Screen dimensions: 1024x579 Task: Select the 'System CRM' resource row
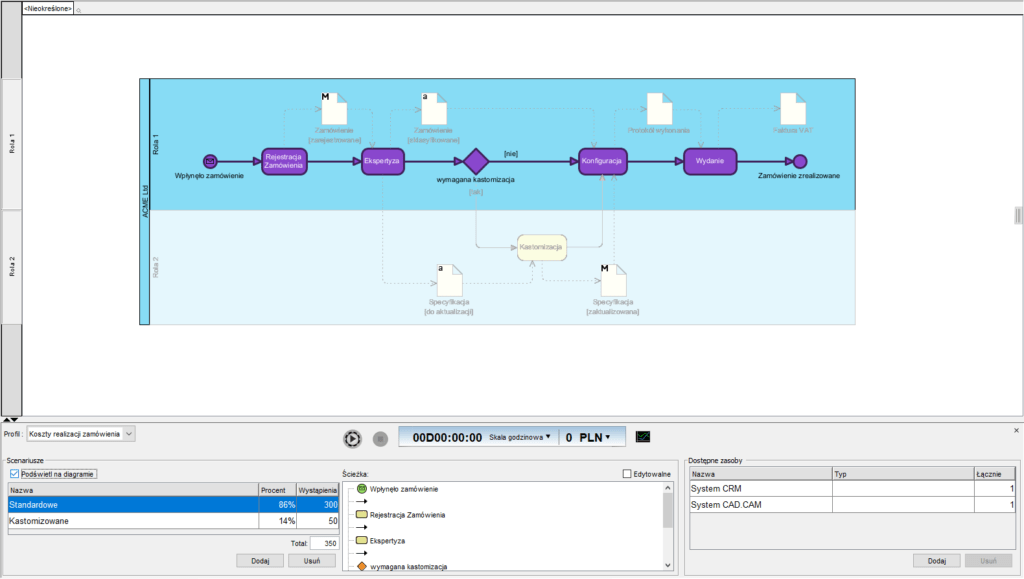(852, 488)
